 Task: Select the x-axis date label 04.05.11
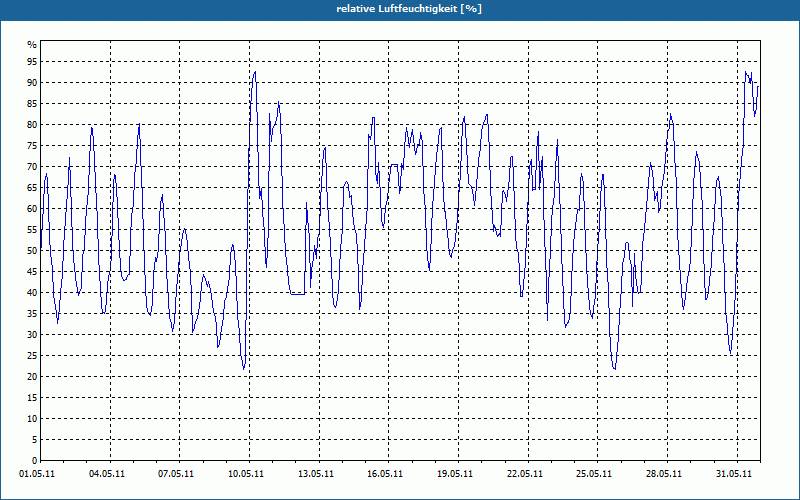click(107, 473)
